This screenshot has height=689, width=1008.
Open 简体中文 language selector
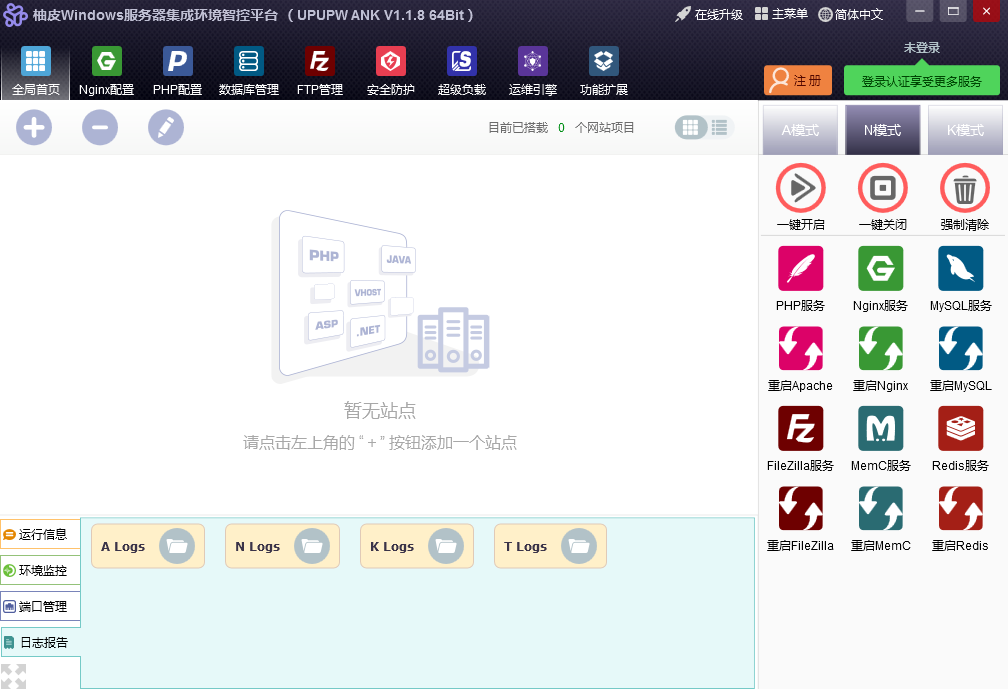[x=851, y=14]
